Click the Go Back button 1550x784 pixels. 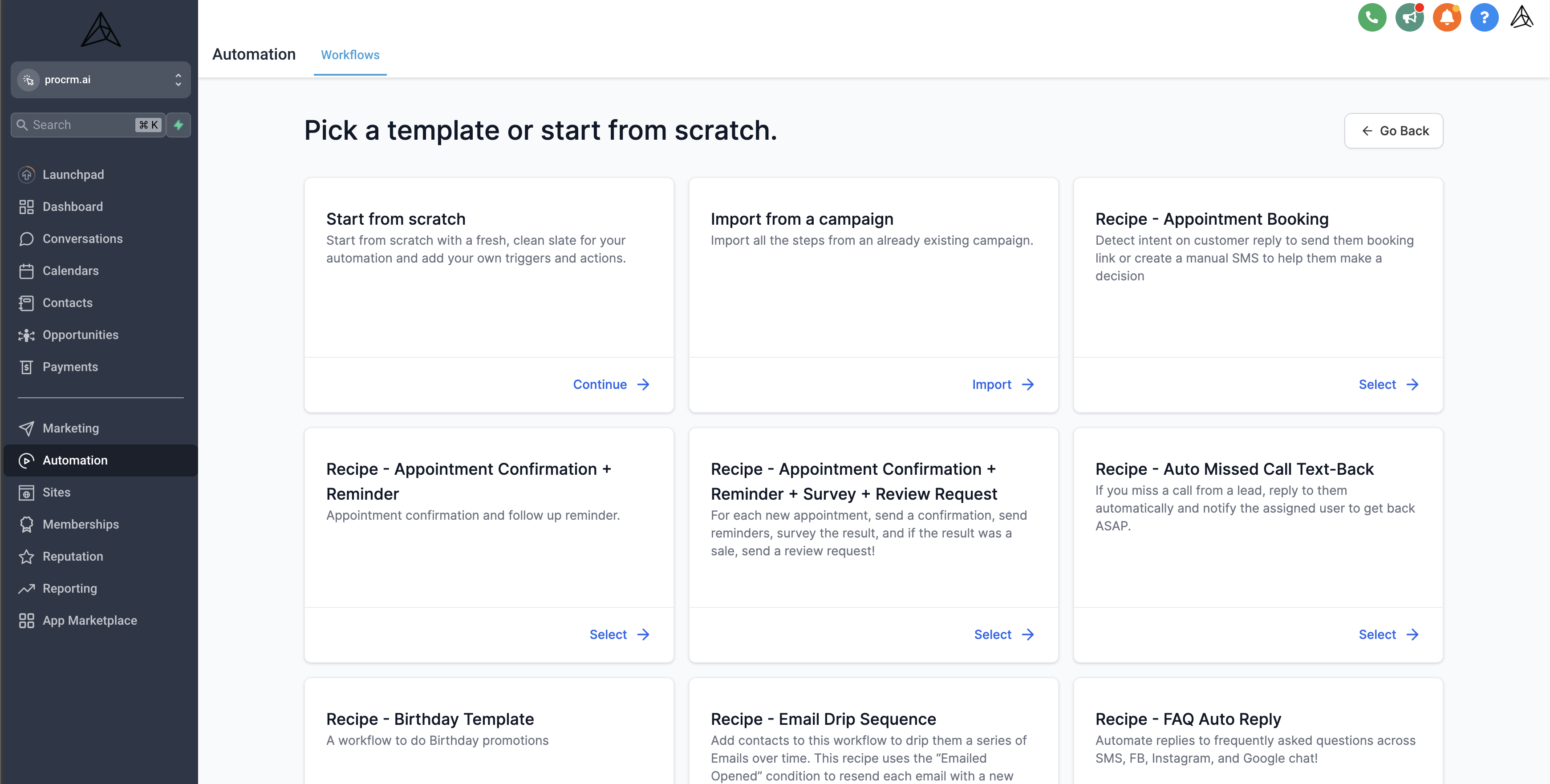click(x=1393, y=130)
